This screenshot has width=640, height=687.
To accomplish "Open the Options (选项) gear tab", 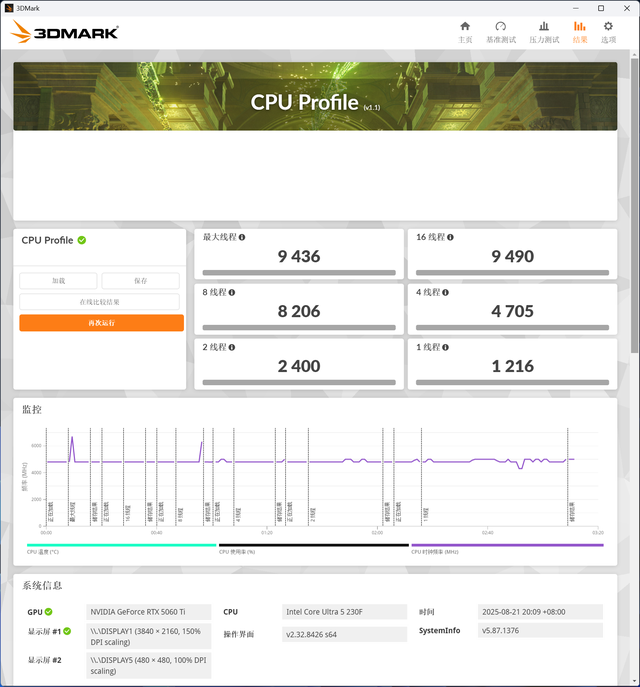I will coord(608,32).
